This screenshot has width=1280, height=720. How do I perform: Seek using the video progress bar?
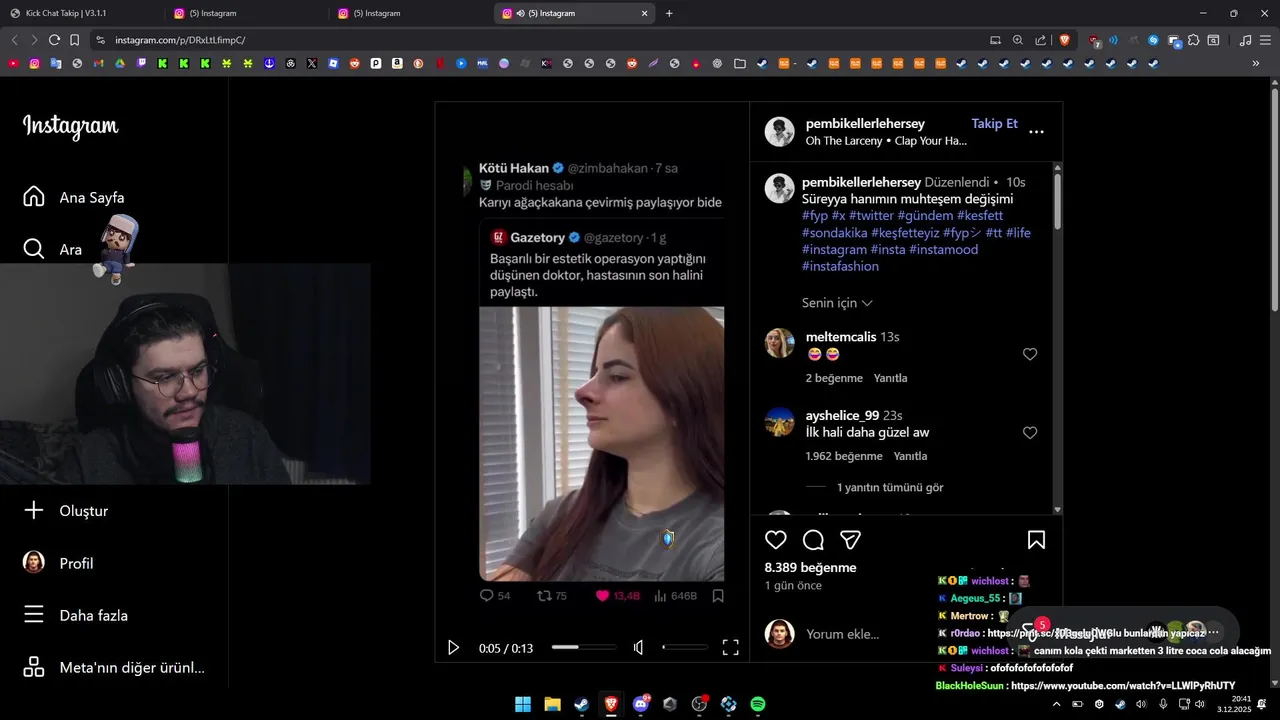[x=584, y=648]
